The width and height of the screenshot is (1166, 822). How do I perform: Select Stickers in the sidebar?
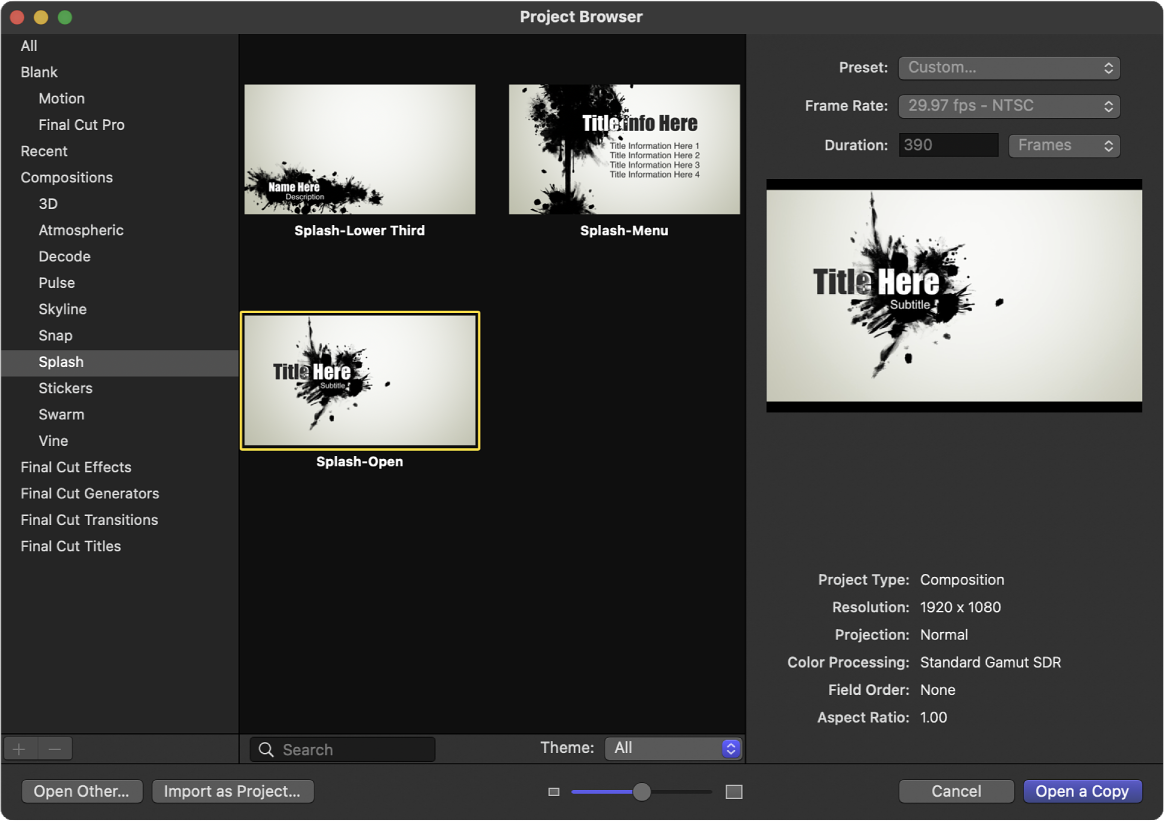[65, 388]
